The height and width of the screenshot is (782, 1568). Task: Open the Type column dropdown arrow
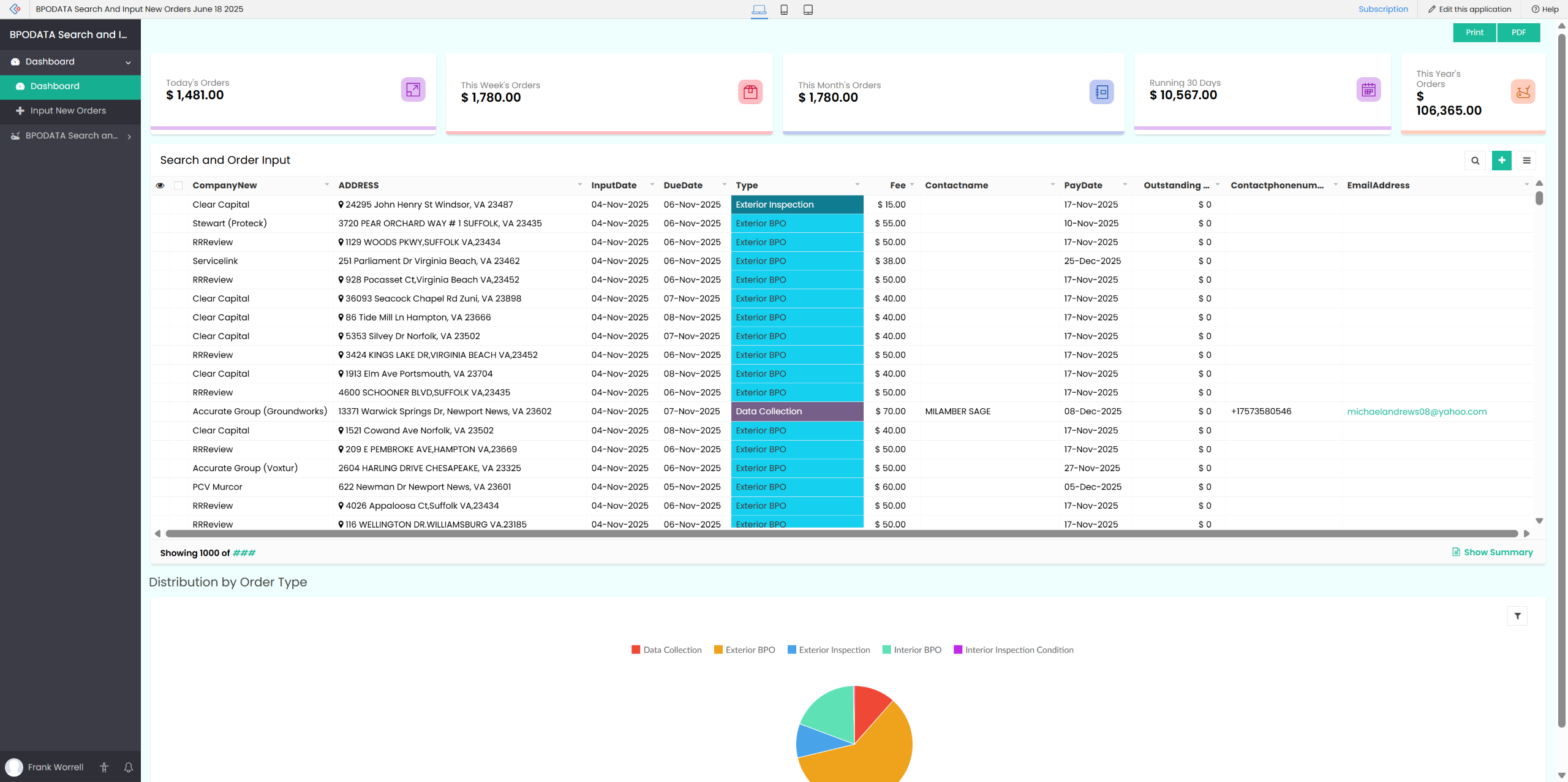(x=857, y=184)
